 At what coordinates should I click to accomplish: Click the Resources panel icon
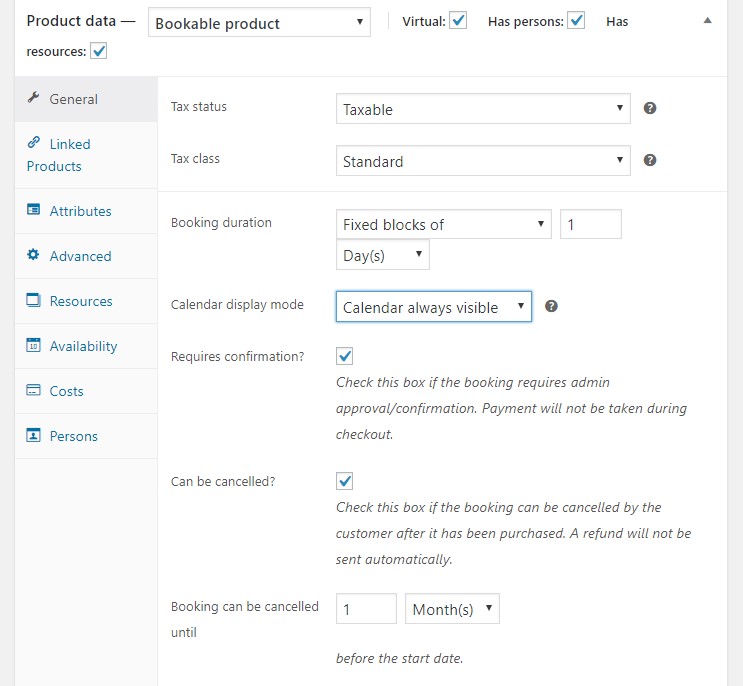33,300
